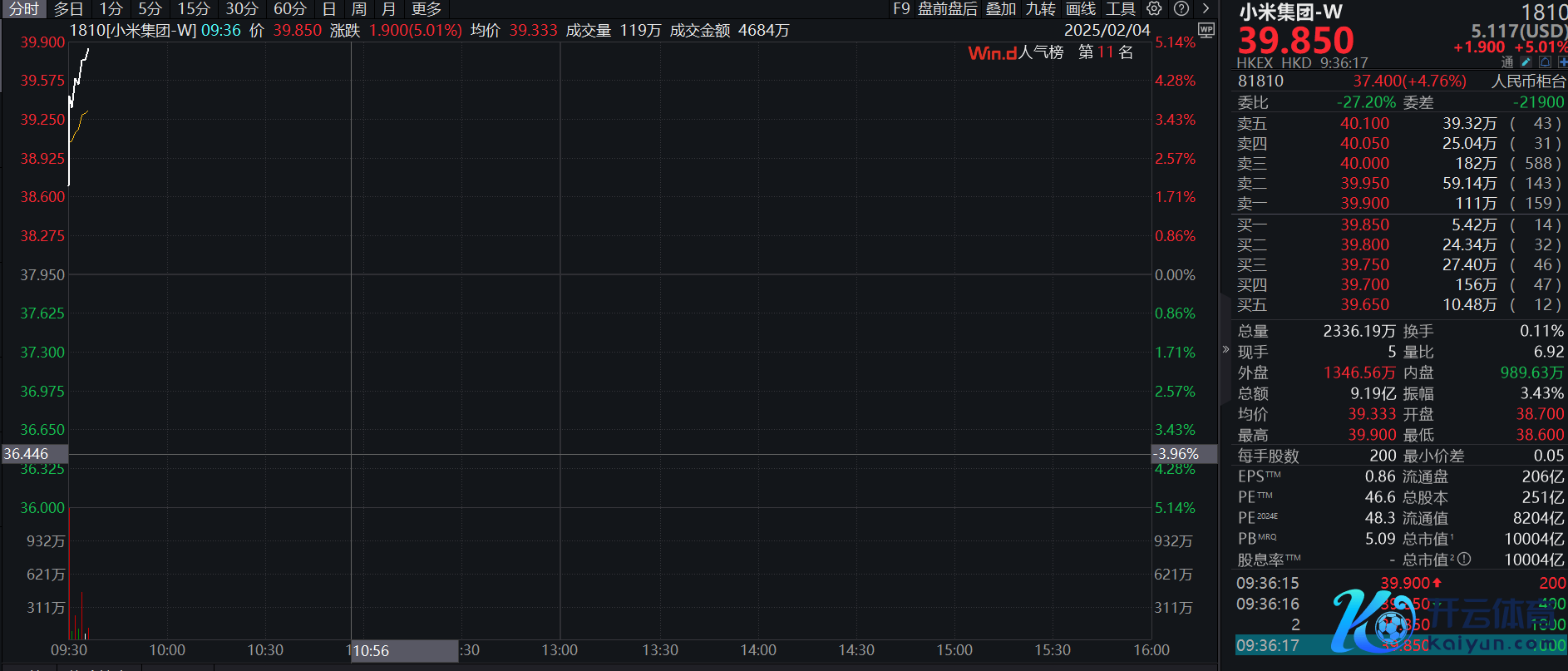Click the Win.d popularity ranking logo

click(992, 53)
